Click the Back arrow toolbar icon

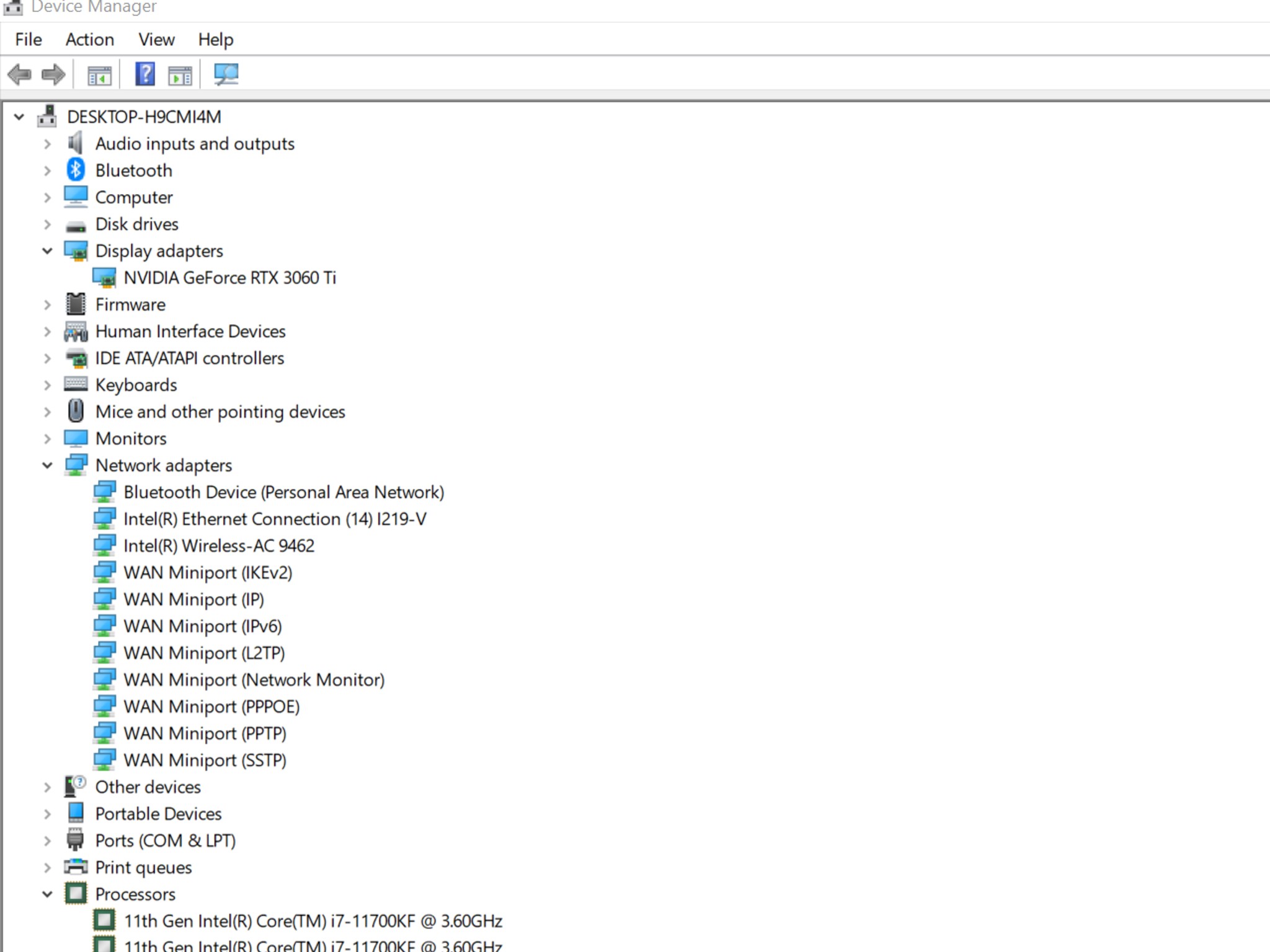point(19,75)
